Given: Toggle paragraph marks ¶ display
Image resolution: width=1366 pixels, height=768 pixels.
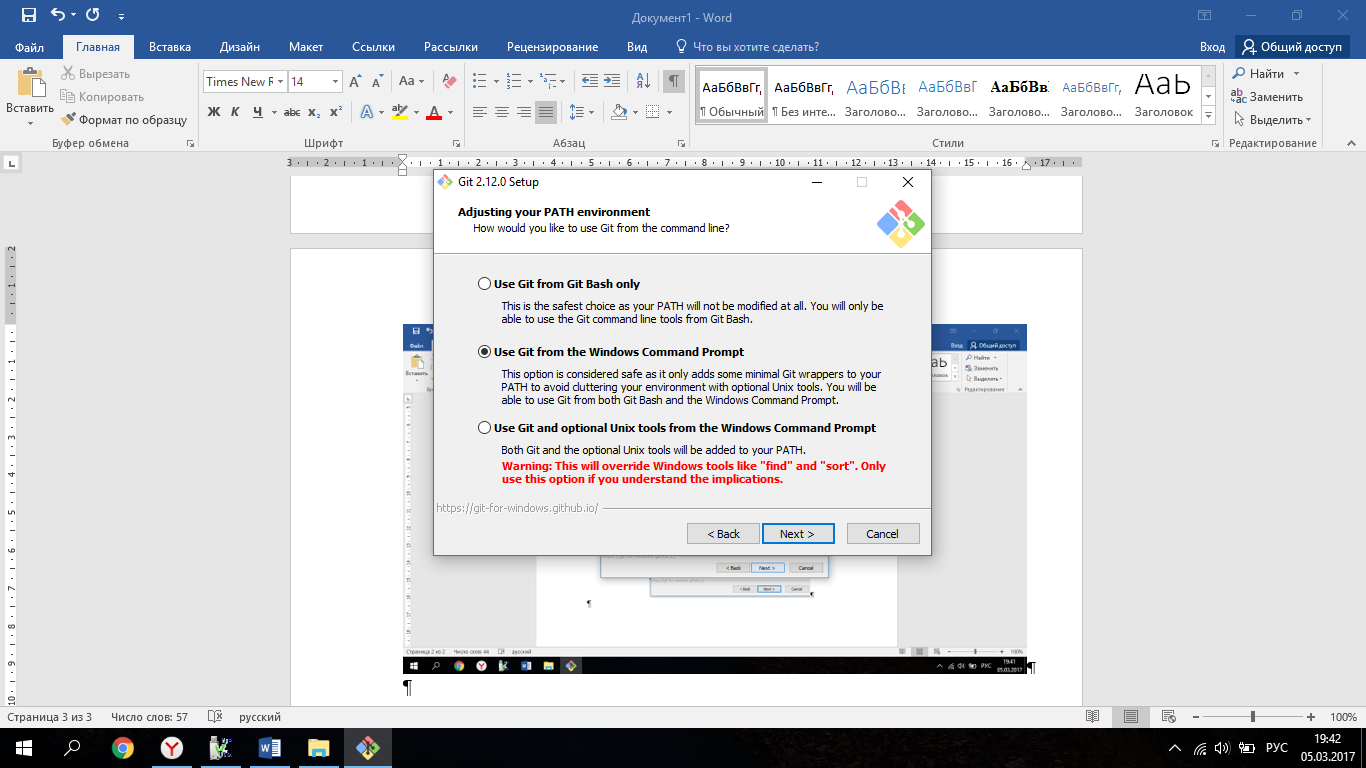Looking at the screenshot, I should click(674, 82).
